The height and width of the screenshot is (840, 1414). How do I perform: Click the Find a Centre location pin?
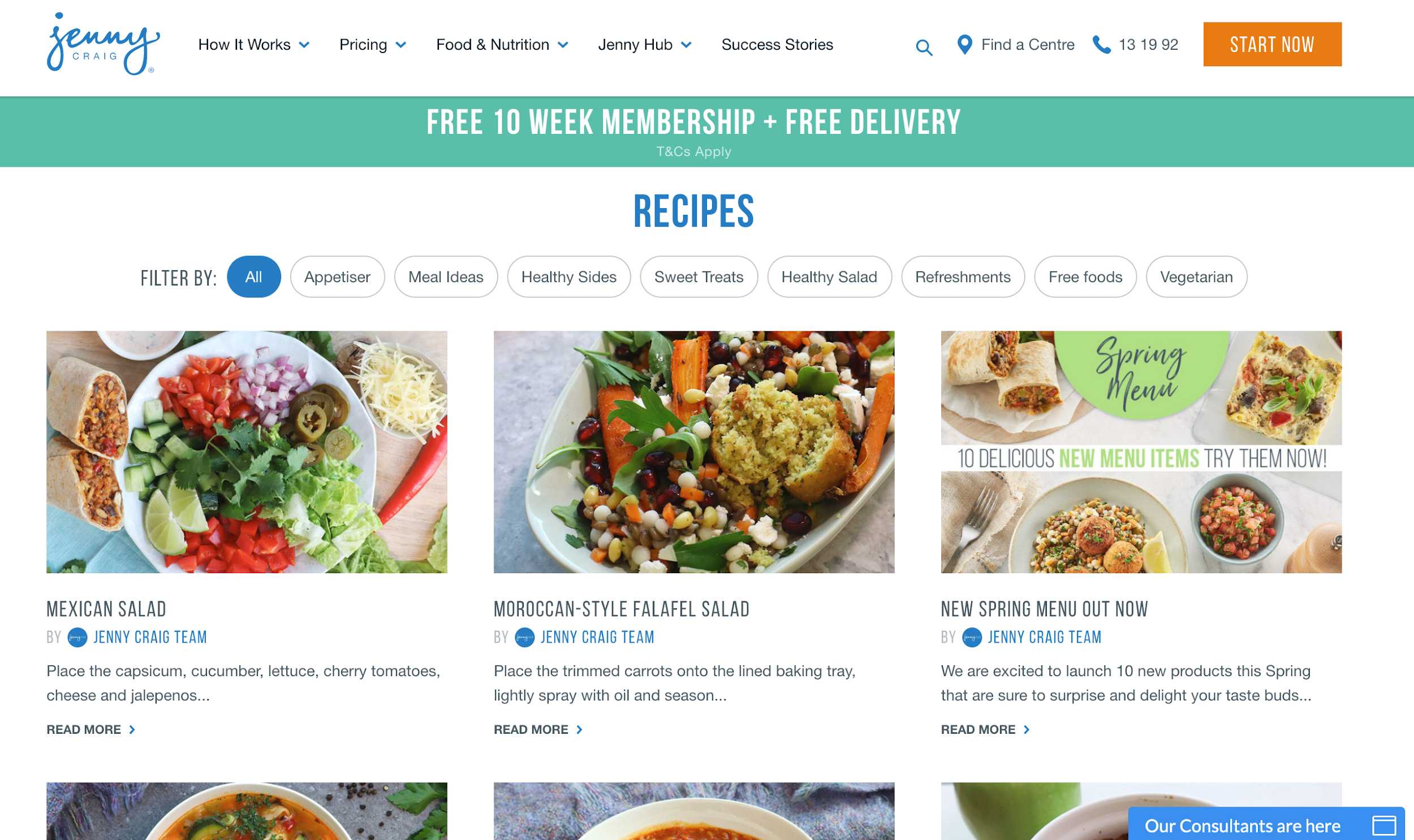[x=964, y=44]
